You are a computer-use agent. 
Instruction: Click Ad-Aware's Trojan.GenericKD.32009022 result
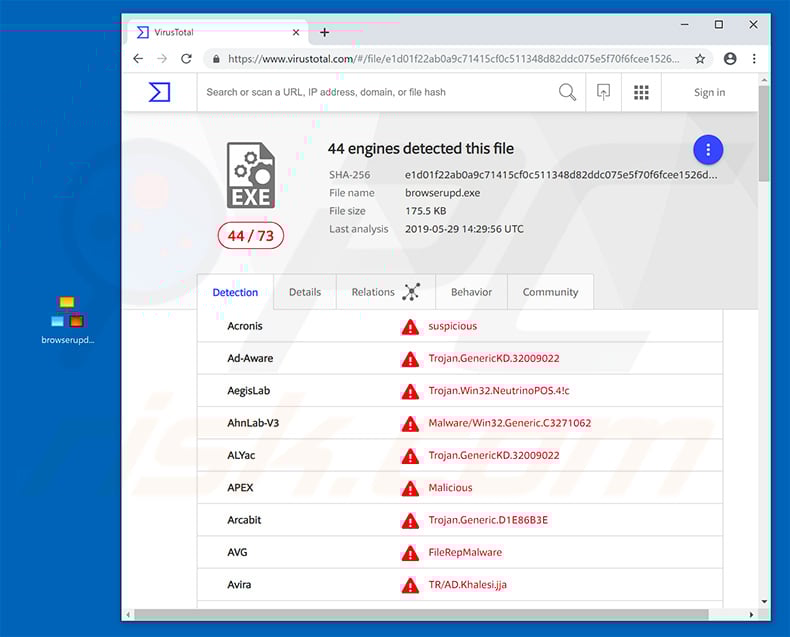click(x=494, y=358)
